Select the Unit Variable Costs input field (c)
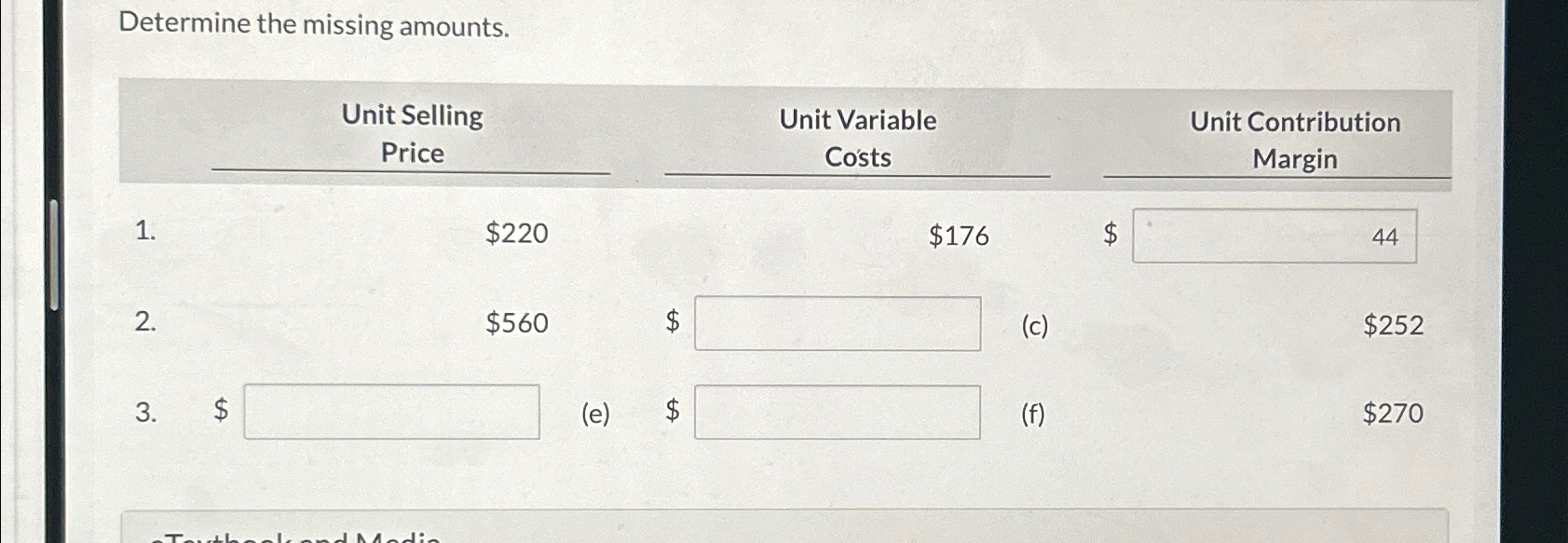This screenshot has width=1568, height=543. 837,323
